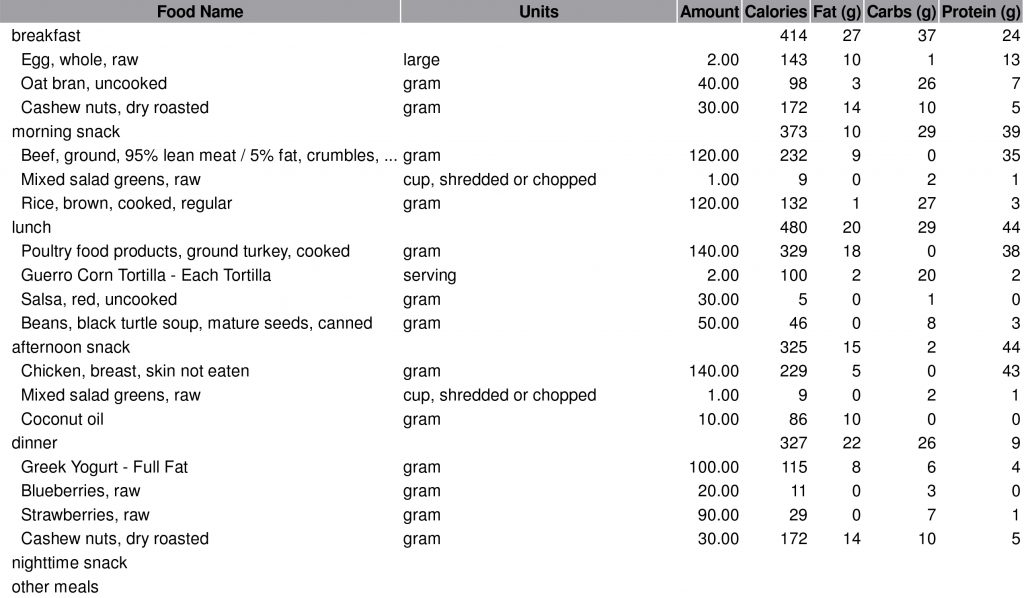Click the lunch meal group
This screenshot has width=1024, height=598.
(x=31, y=227)
